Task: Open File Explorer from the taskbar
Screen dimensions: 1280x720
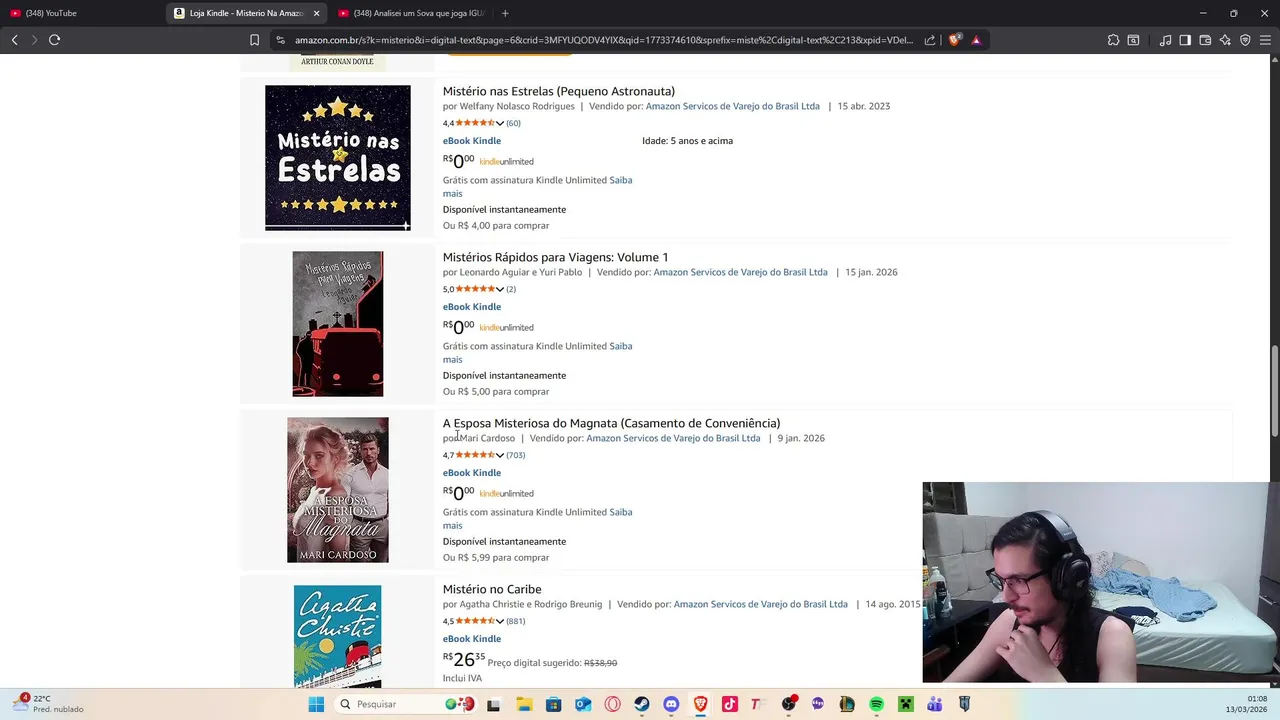Action: click(x=524, y=704)
